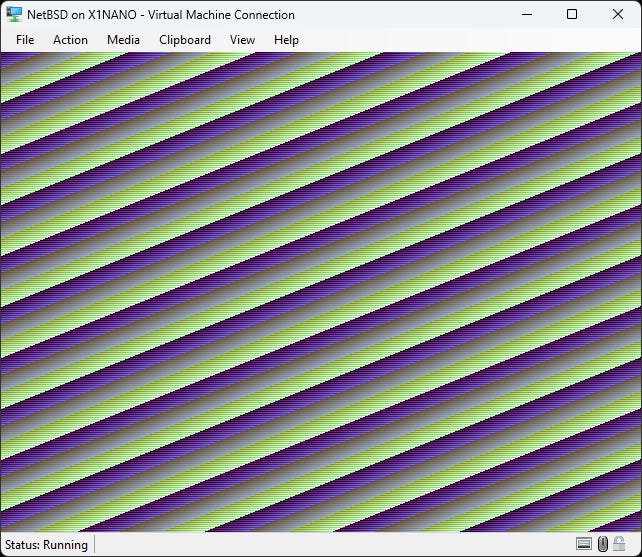Click the lock security status icon

point(619,544)
